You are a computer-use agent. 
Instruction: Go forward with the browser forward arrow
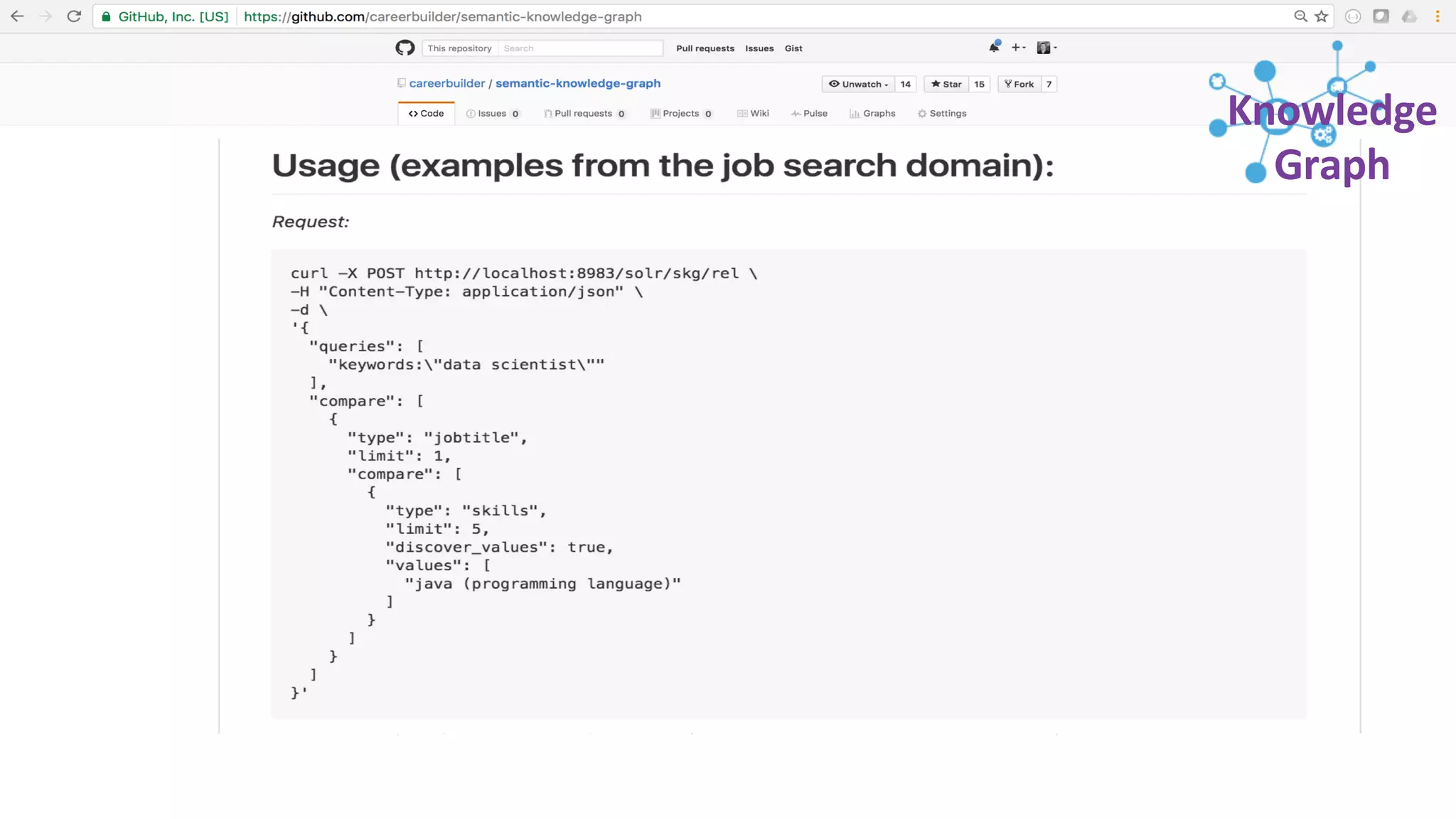click(x=45, y=16)
